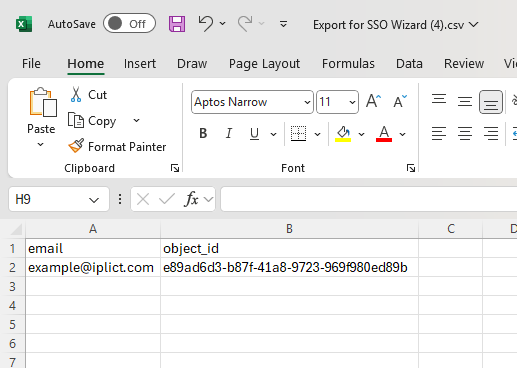Open the Aptos Narrow font dropdown
517x368 pixels.
(307, 102)
